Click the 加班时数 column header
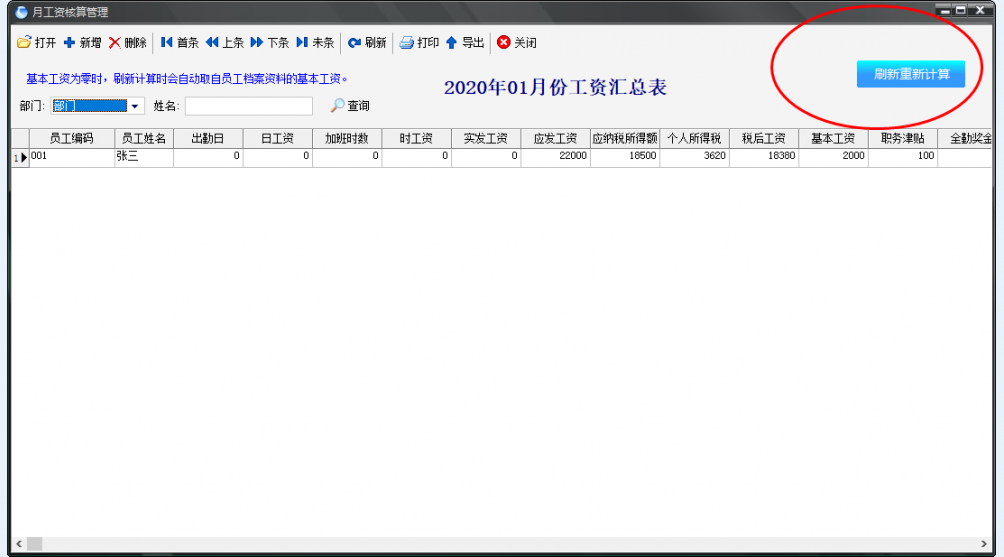The image size is (1004, 557). pos(347,138)
